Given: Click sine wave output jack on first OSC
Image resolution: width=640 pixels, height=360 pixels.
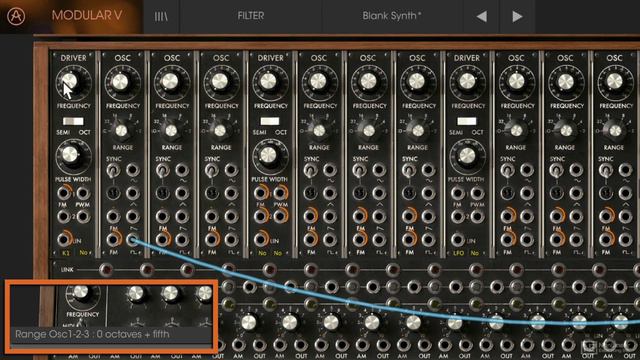Looking at the screenshot, I should [132, 170].
